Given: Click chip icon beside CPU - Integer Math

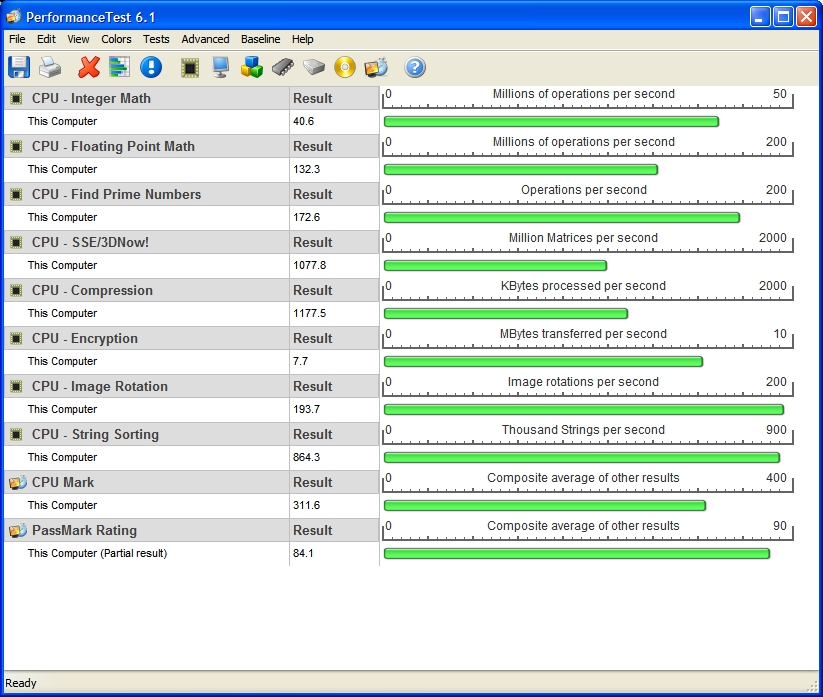Looking at the screenshot, I should tap(16, 98).
